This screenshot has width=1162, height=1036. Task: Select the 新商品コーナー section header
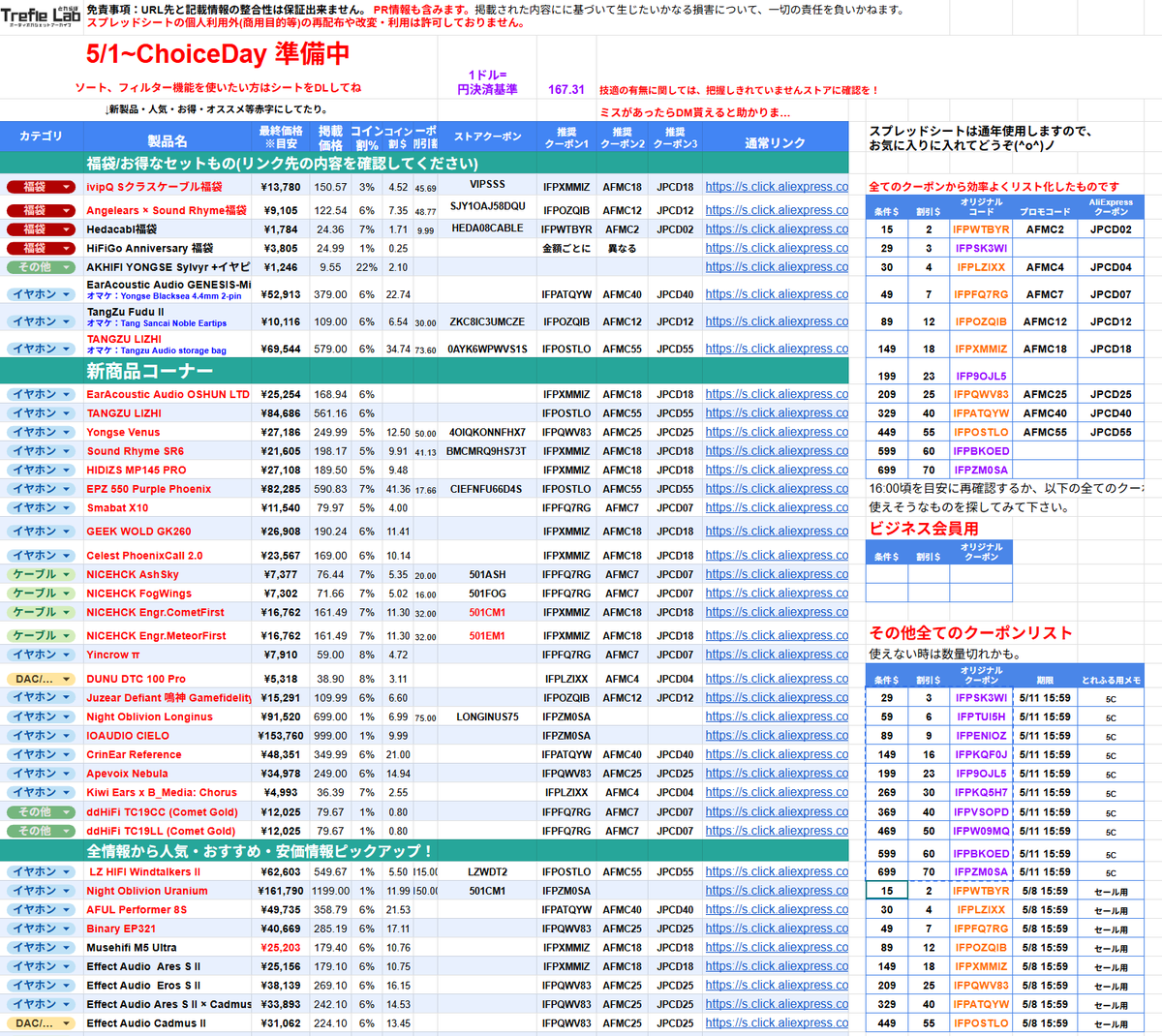tap(150, 371)
